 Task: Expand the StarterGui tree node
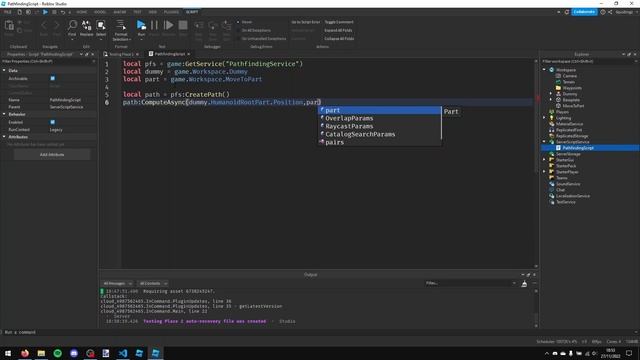544,160
